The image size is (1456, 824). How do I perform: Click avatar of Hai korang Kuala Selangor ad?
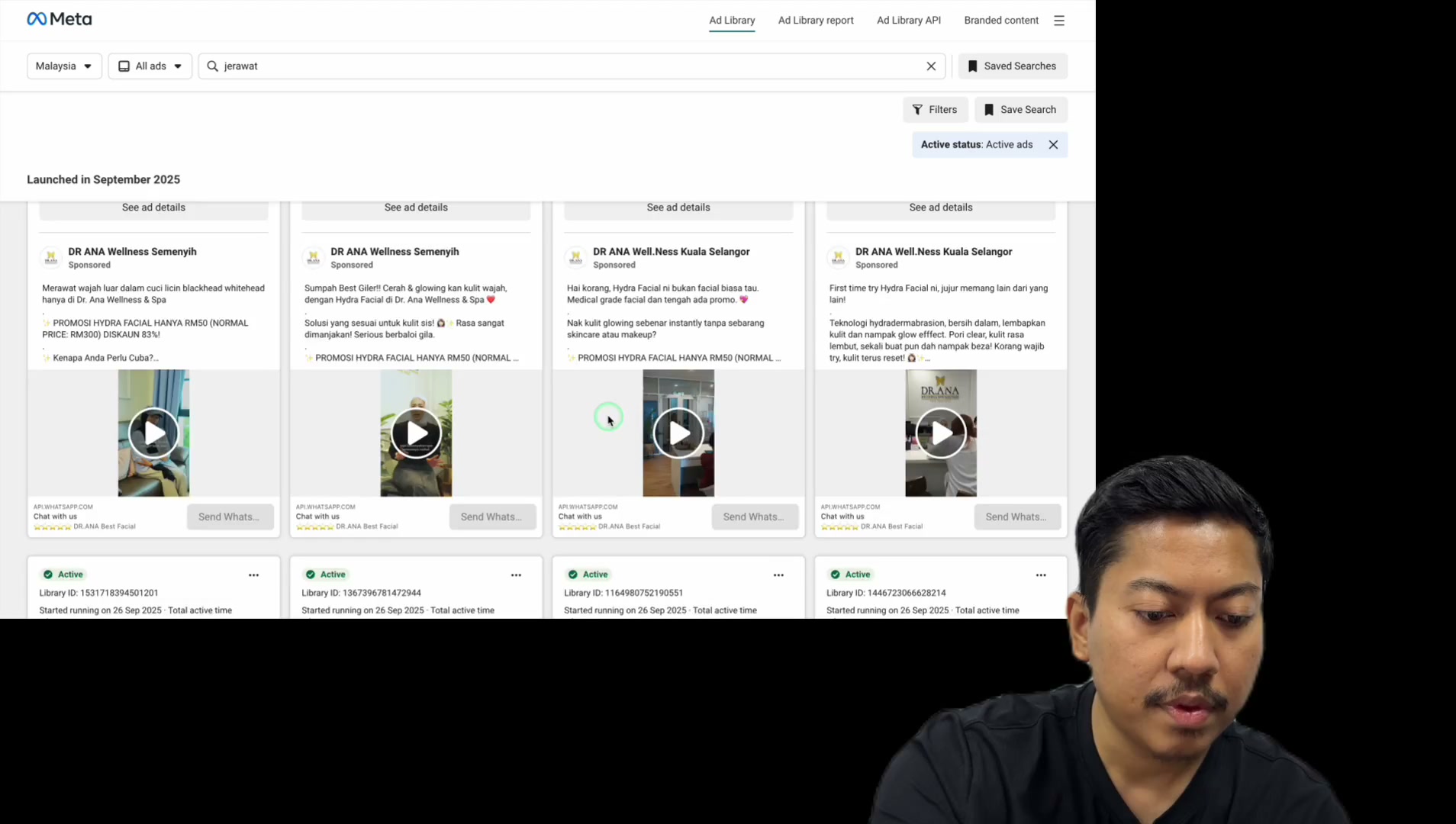pos(576,258)
